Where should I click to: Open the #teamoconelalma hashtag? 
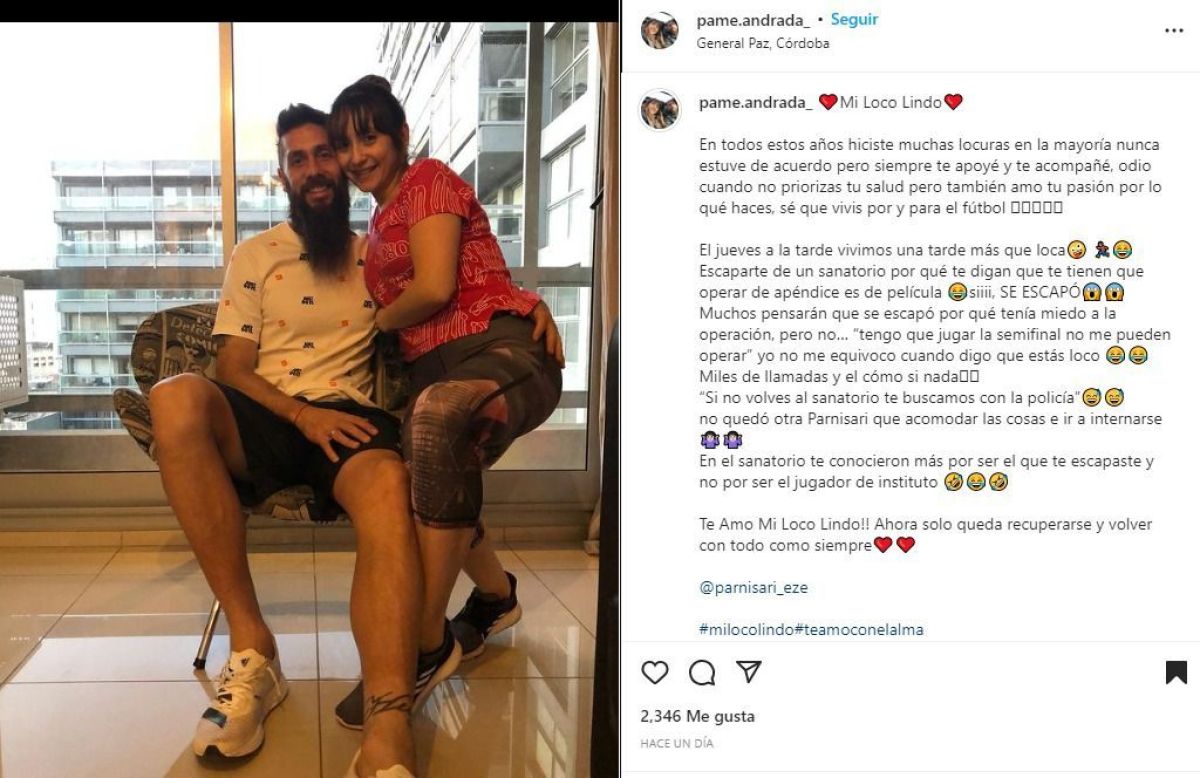tap(859, 630)
